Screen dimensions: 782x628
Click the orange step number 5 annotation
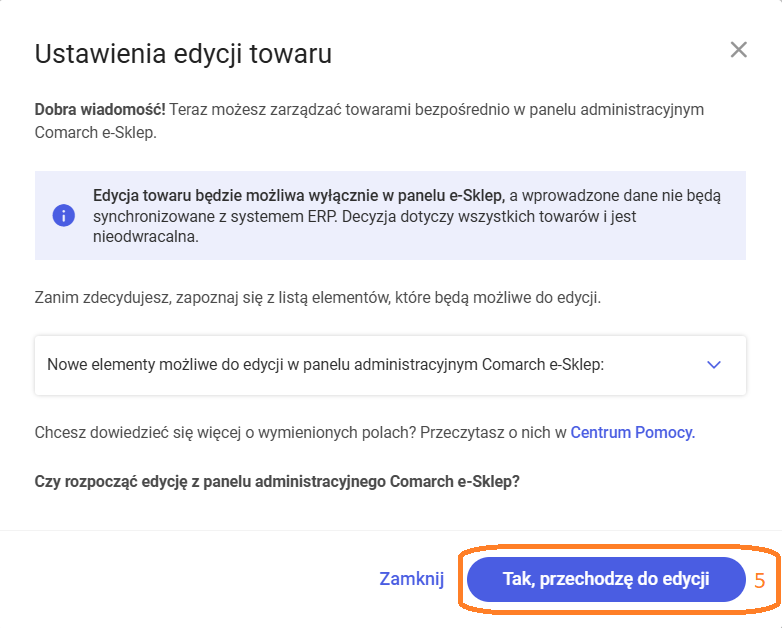(759, 581)
